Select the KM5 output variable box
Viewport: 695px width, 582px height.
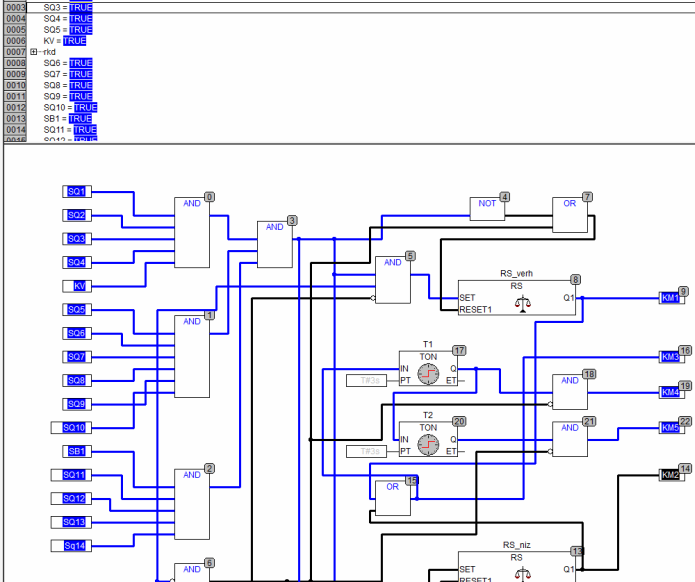pyautogui.click(x=671, y=428)
